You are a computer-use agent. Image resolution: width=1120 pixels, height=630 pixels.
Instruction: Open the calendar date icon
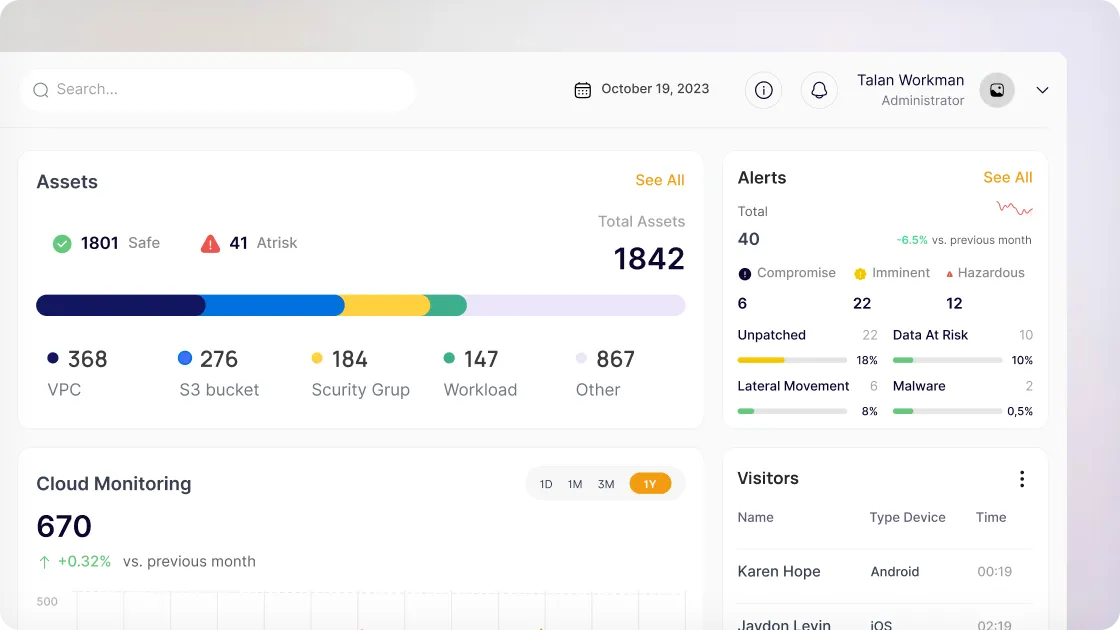(x=582, y=90)
